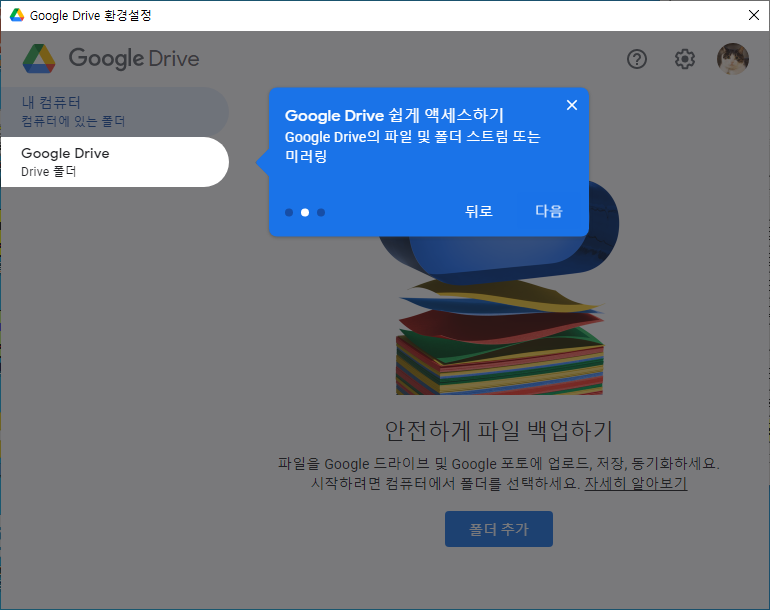Select the 내 컴퓨터 sidebar tab
Image resolution: width=770 pixels, height=610 pixels.
[x=115, y=112]
